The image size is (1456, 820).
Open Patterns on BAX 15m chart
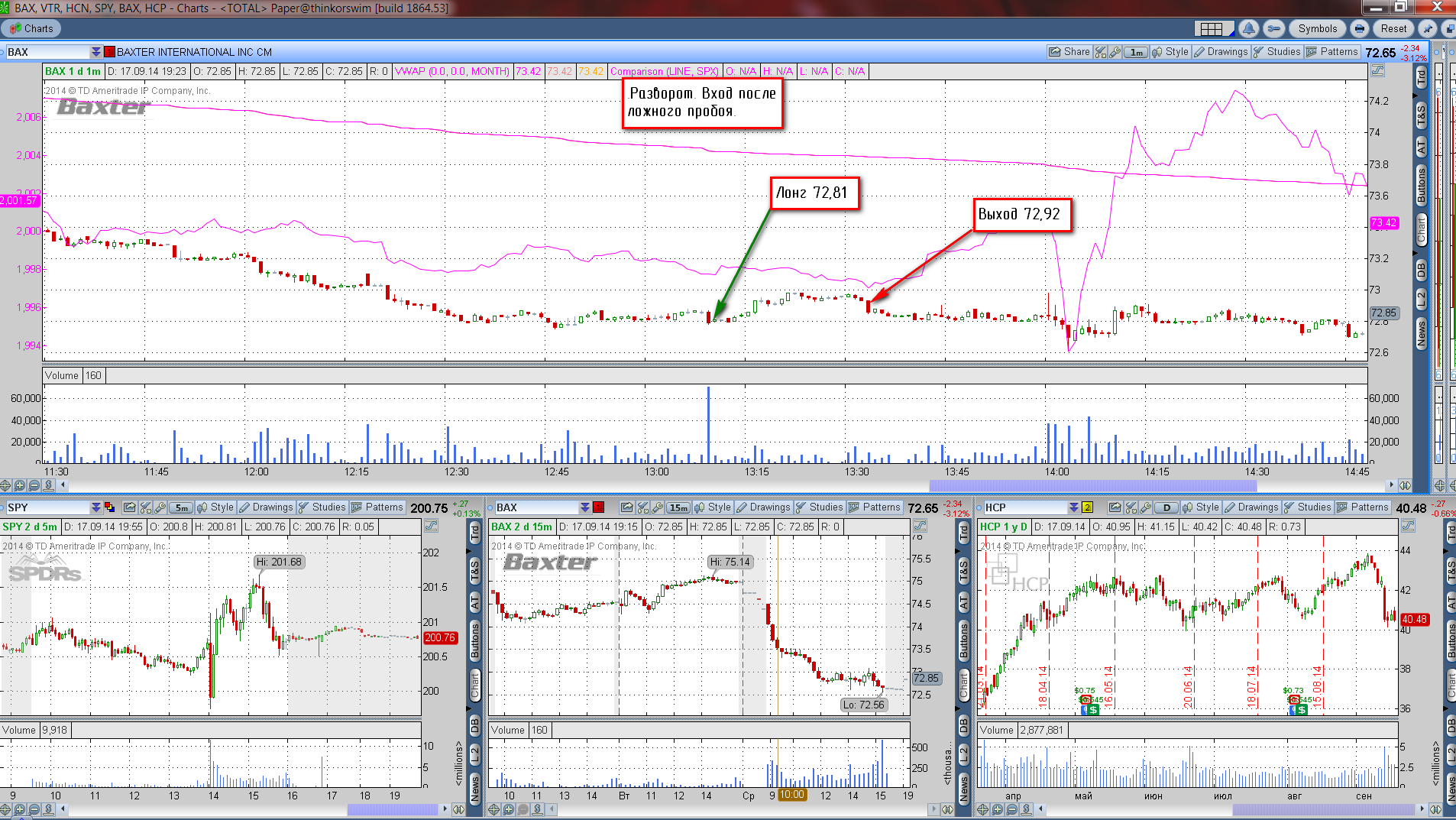pos(874,507)
